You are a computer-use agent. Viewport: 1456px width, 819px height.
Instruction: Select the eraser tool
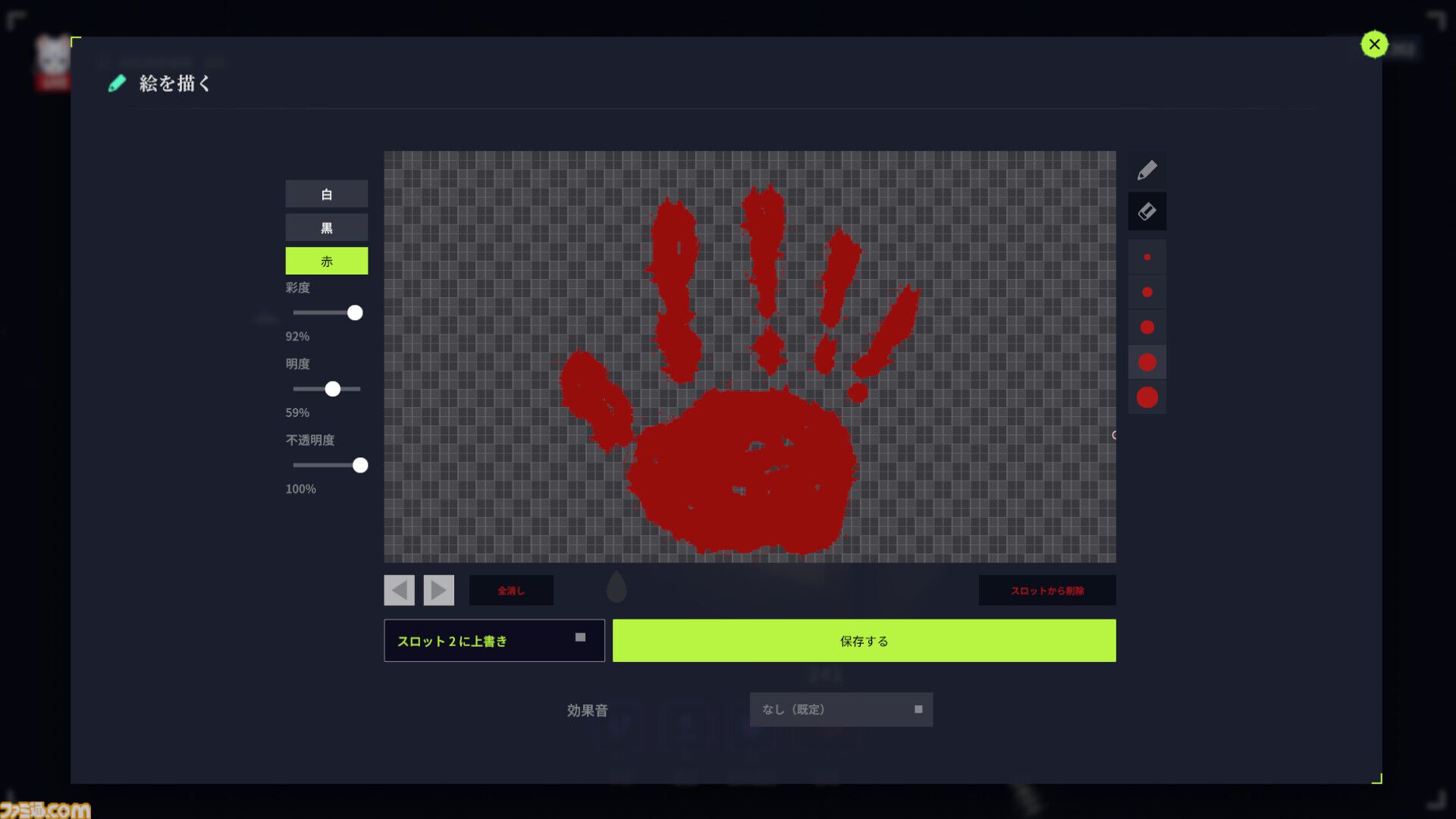1147,211
